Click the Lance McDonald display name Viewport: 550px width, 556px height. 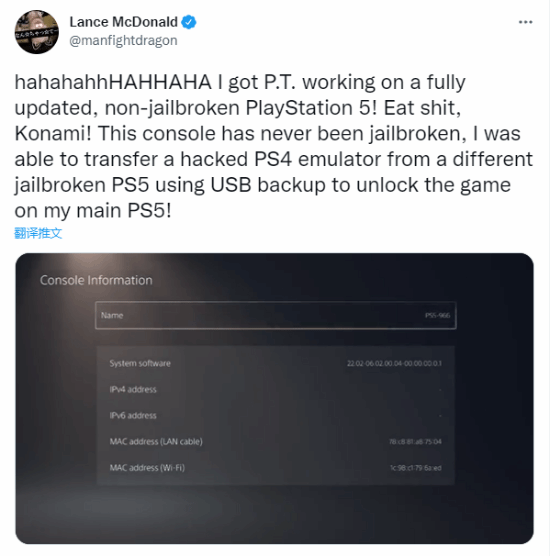point(123,22)
